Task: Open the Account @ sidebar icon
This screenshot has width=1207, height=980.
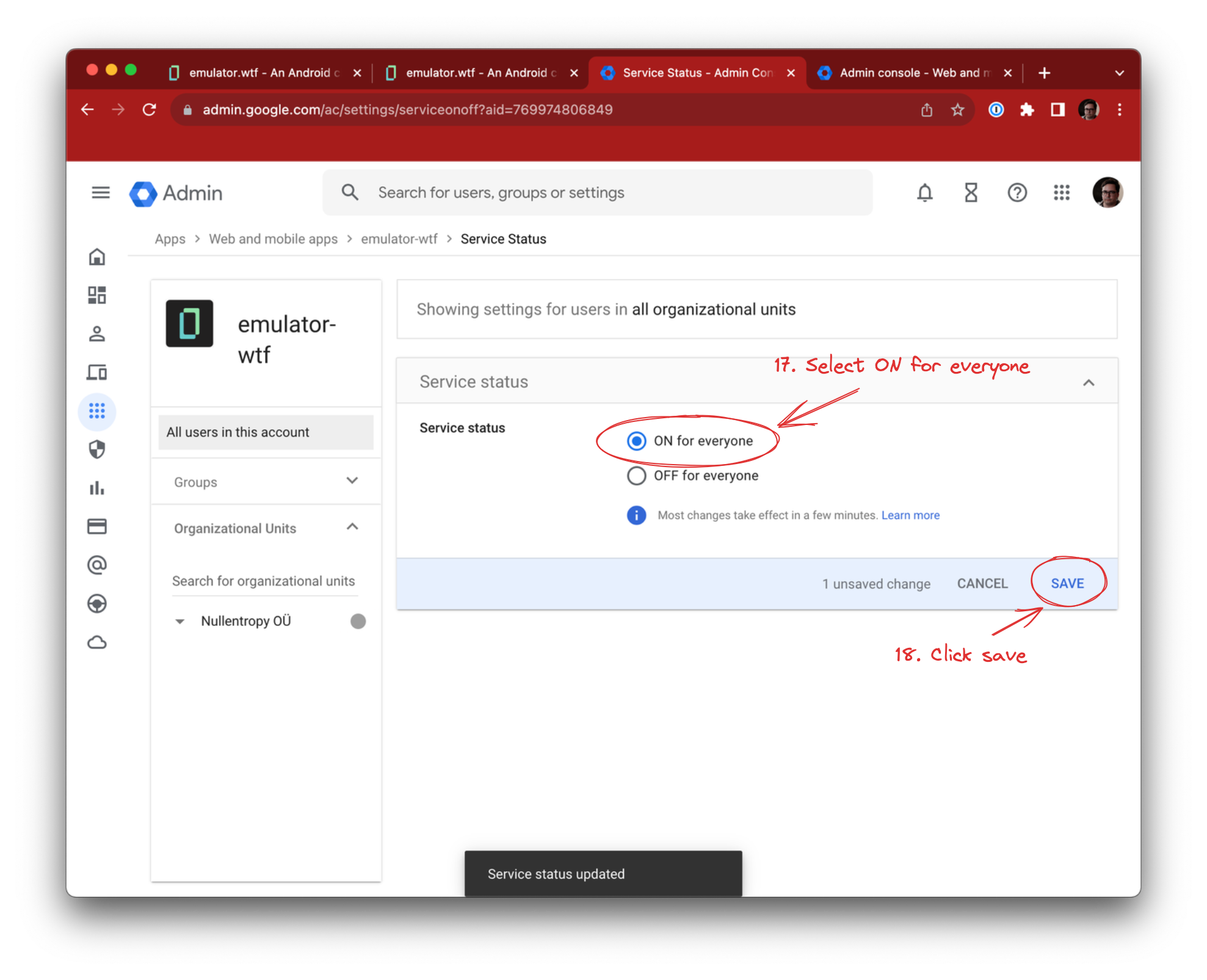Action: click(x=97, y=565)
